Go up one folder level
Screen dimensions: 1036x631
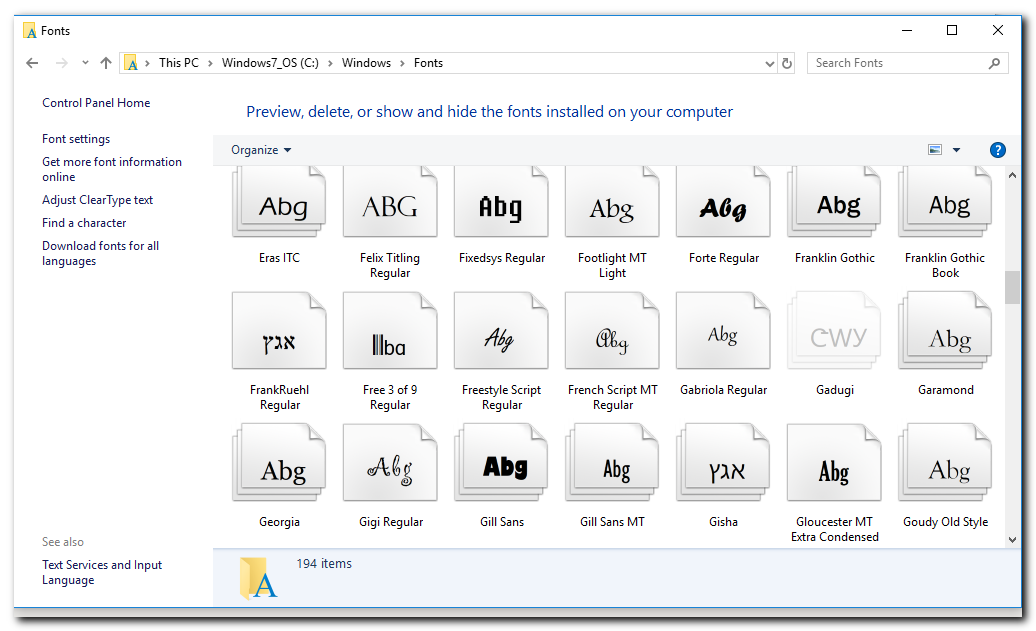point(106,63)
